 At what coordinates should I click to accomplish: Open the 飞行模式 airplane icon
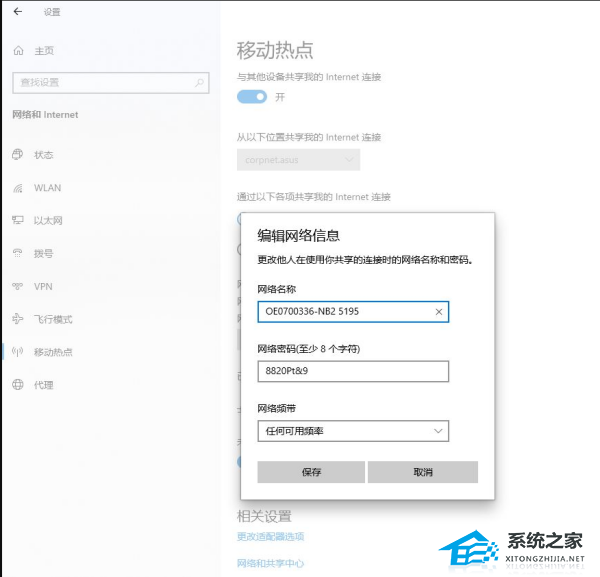(x=18, y=319)
